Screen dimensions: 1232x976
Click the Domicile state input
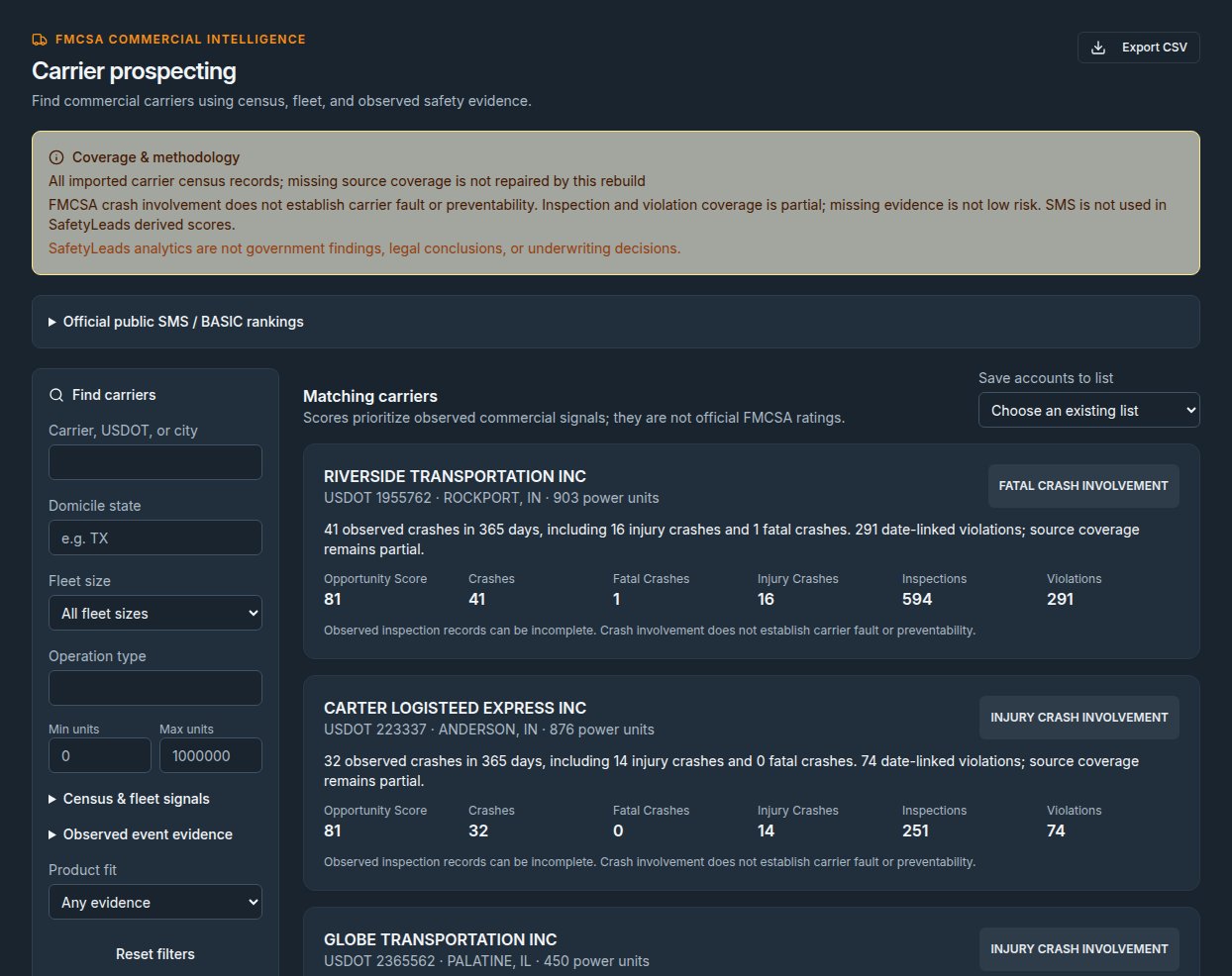tap(155, 537)
